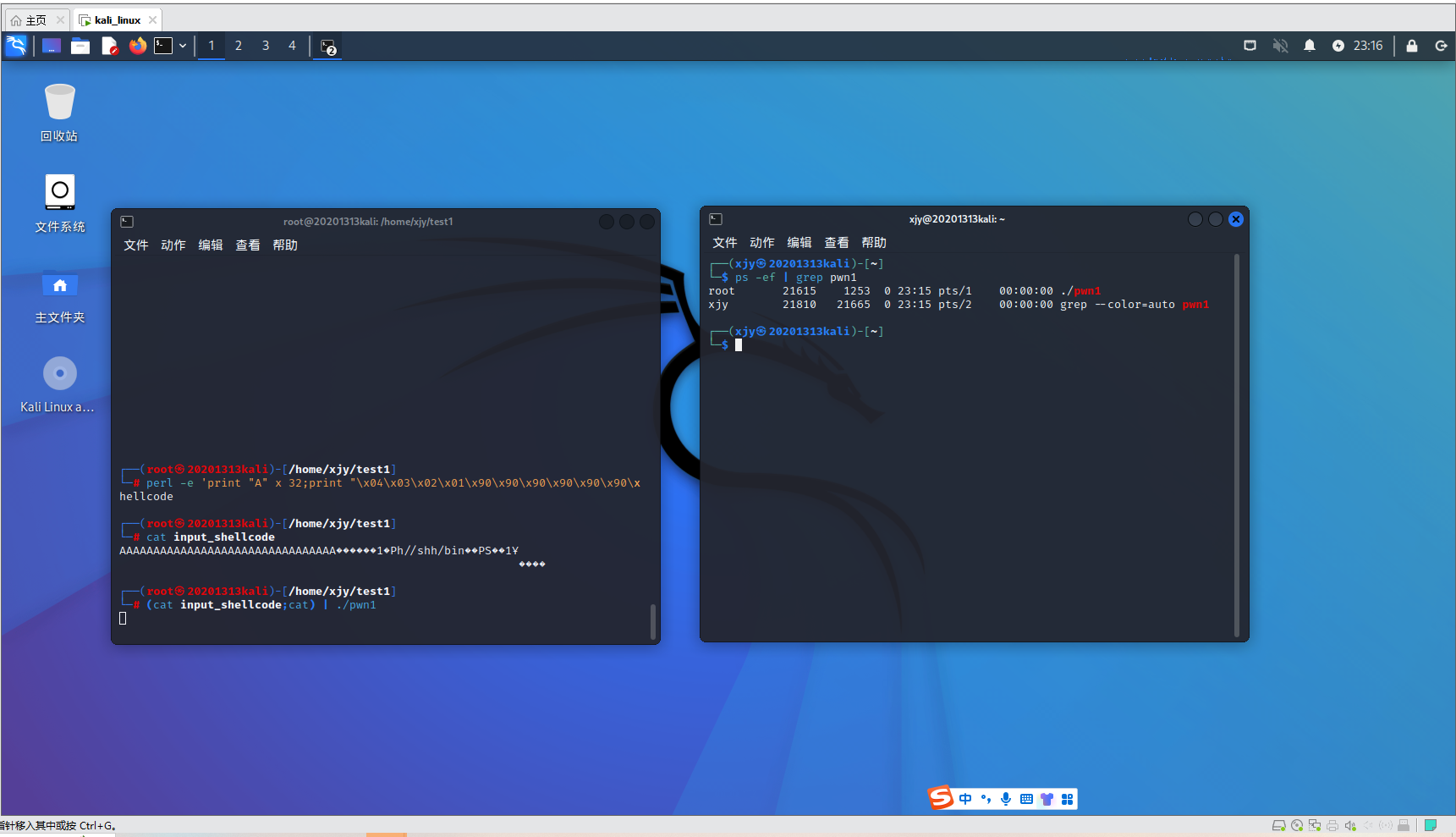Open a terminal from the panel launcher
This screenshot has height=837, width=1456.
pos(163,46)
